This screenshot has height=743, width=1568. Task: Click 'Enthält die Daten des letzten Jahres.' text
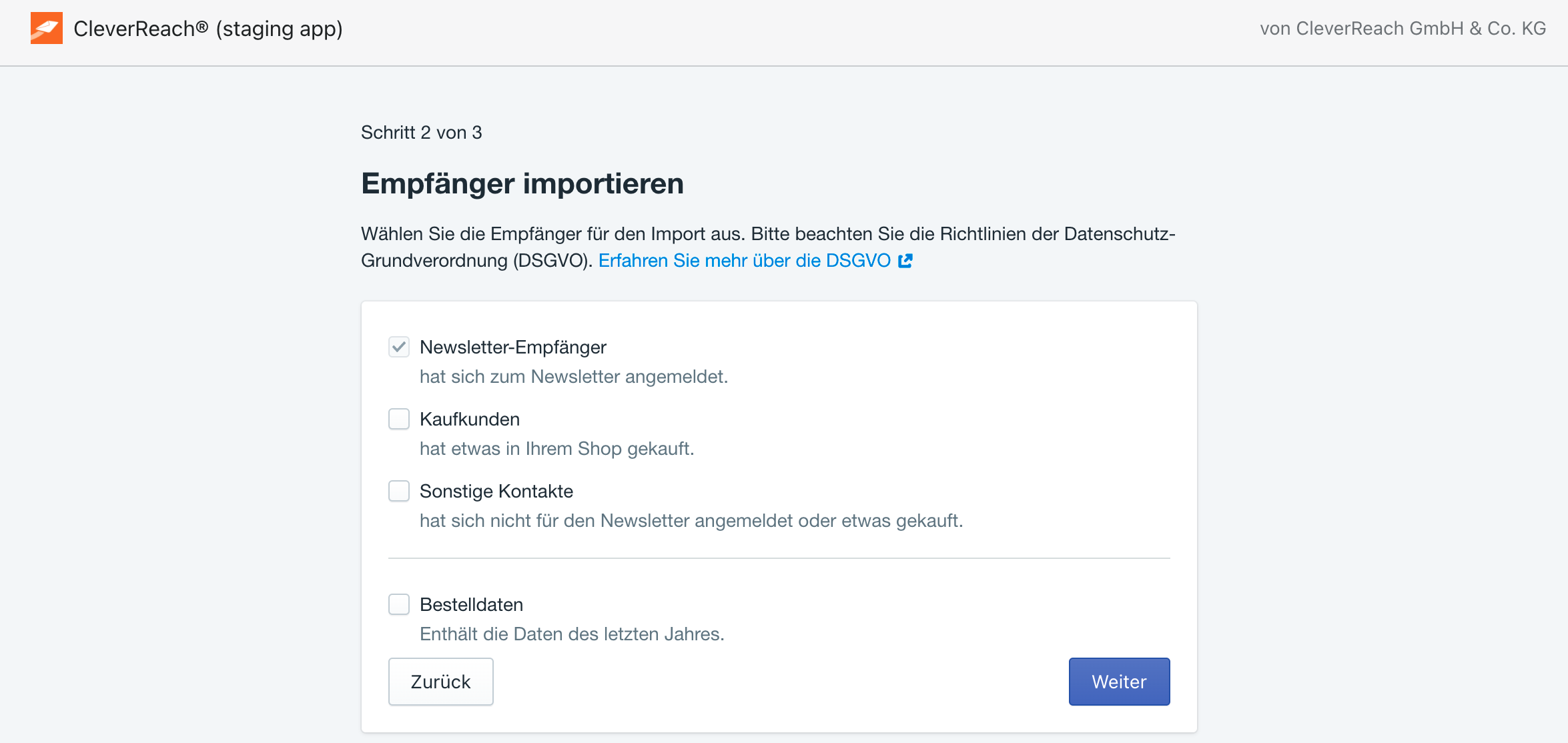pyautogui.click(x=572, y=634)
